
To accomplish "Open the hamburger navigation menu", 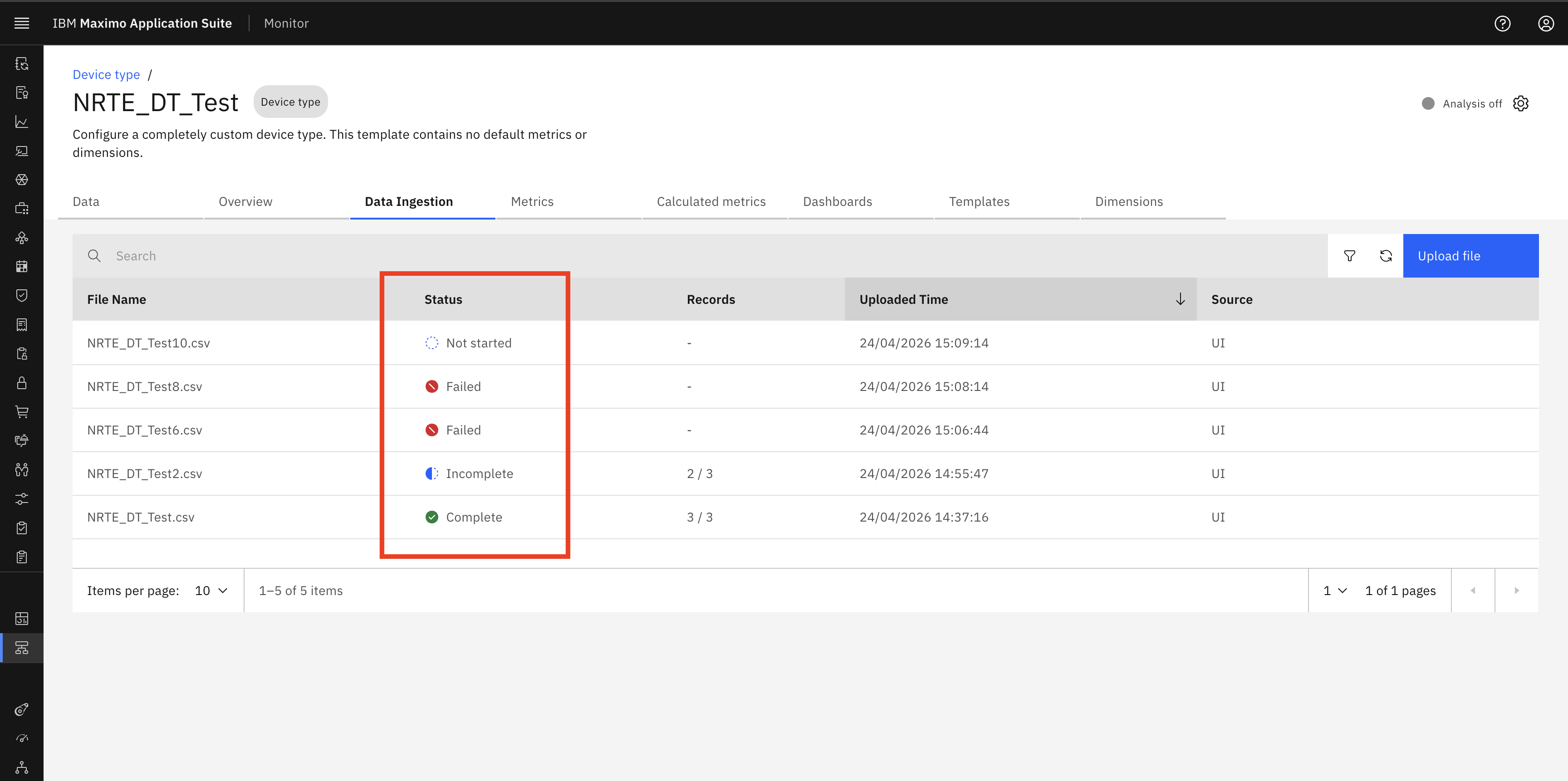I will click(22, 23).
